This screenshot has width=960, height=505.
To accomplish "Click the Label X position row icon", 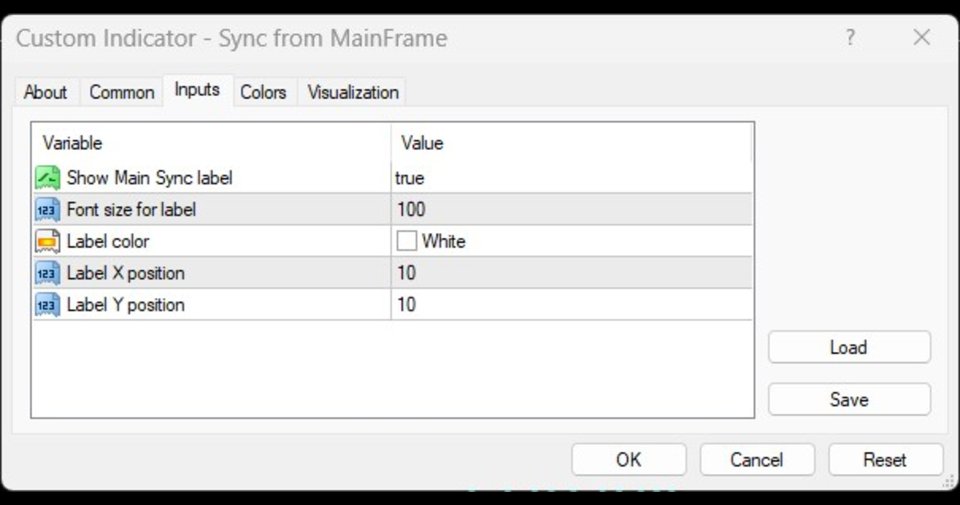I will pyautogui.click(x=47, y=273).
